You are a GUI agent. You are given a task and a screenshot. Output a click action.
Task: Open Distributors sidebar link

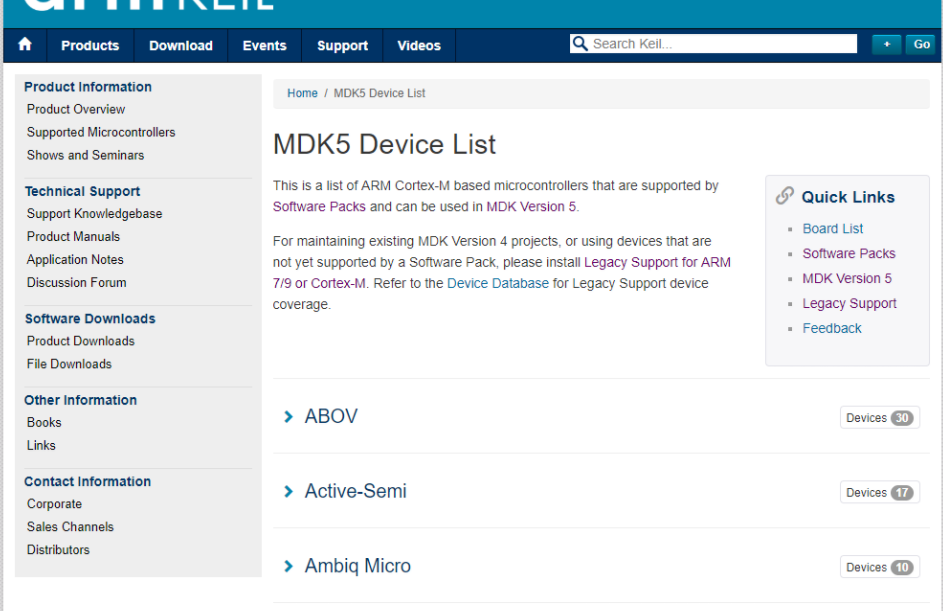58,550
